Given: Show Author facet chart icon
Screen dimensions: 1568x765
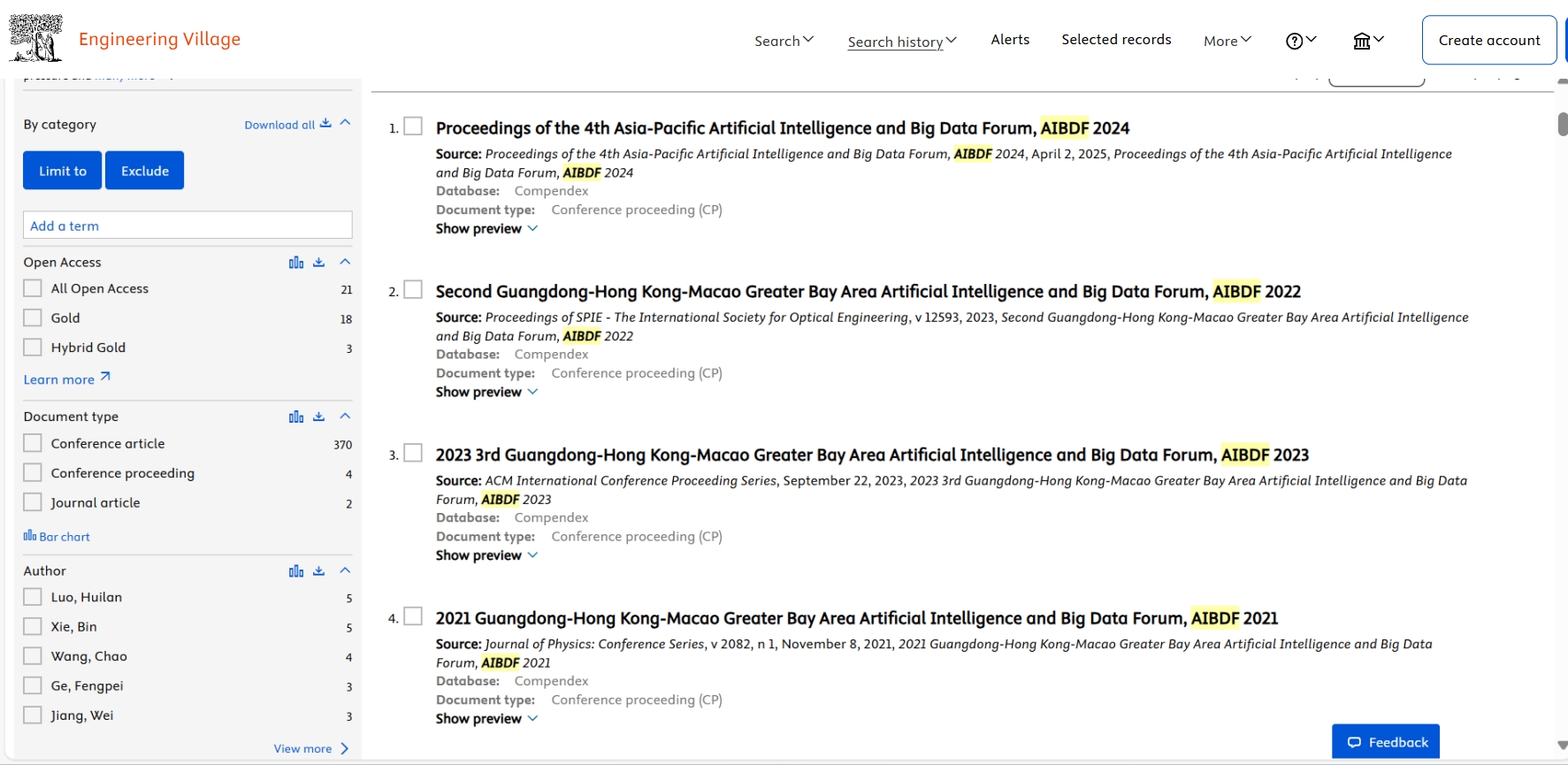Looking at the screenshot, I should [x=296, y=570].
